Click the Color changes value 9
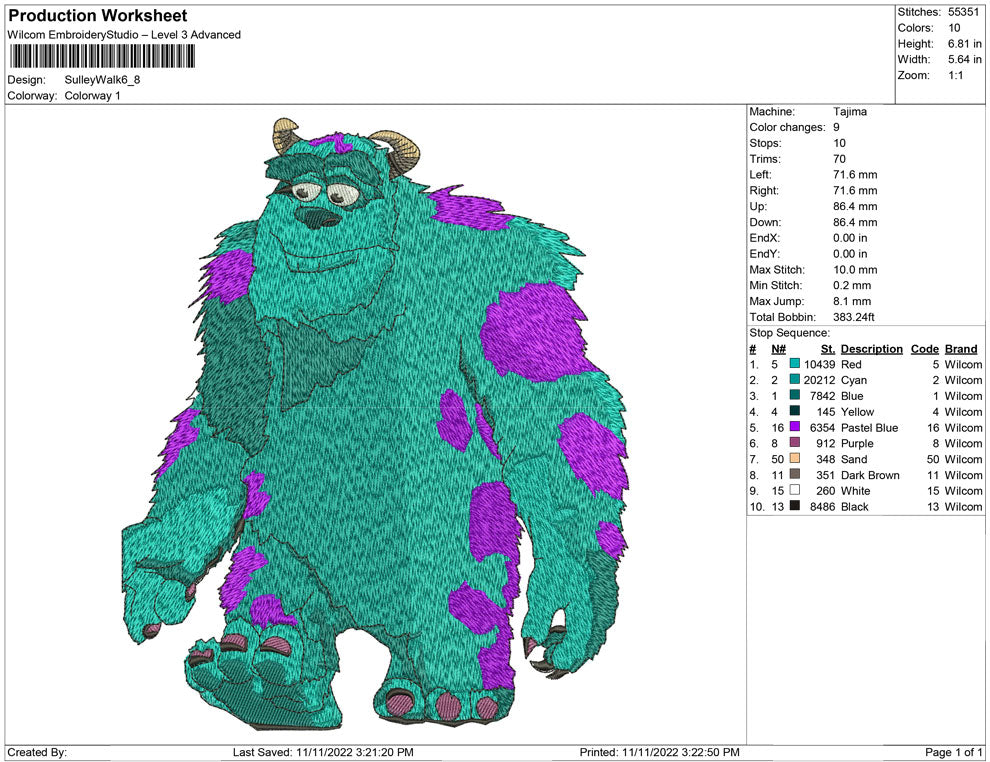990x762 pixels. [x=837, y=128]
